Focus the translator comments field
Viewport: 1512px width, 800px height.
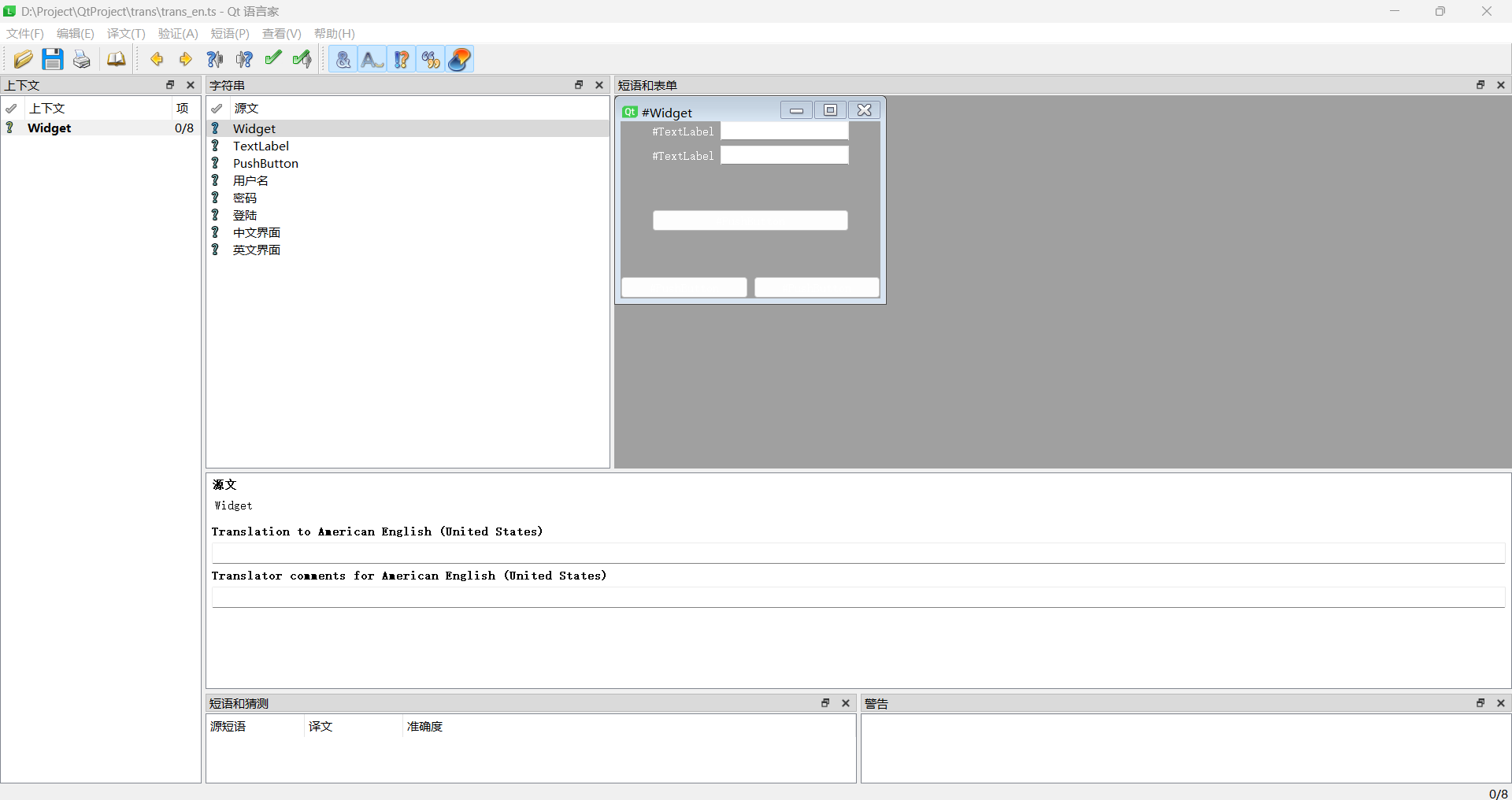(858, 597)
